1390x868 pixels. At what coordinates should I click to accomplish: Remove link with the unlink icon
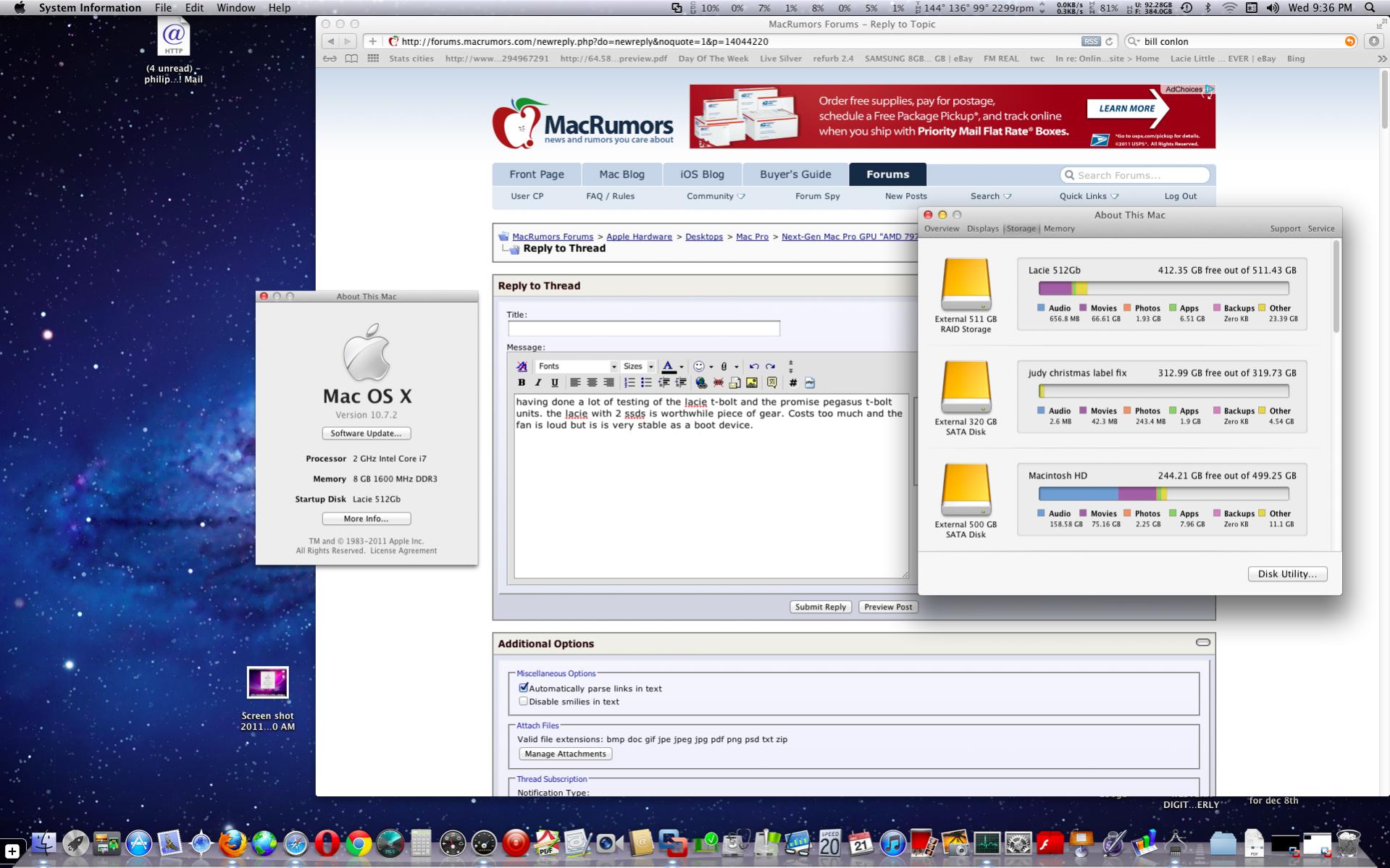point(719,382)
